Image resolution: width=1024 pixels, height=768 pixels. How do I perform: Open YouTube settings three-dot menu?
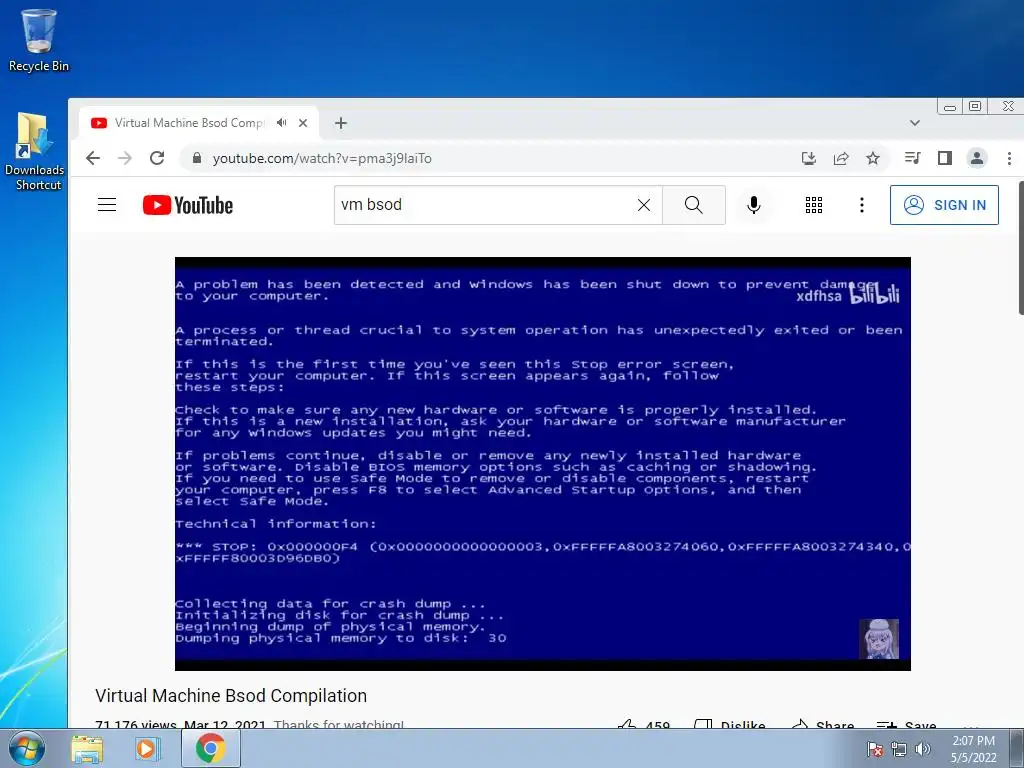862,205
